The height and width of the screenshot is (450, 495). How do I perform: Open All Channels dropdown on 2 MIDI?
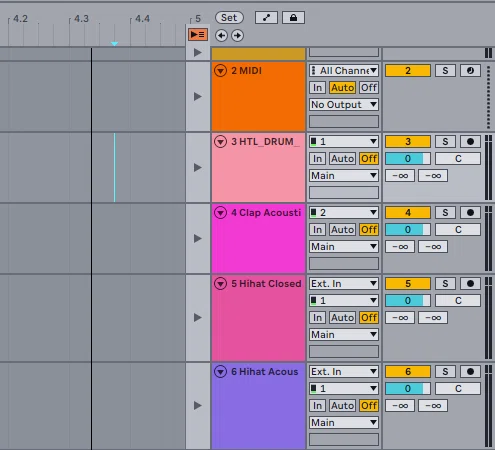[x=344, y=71]
